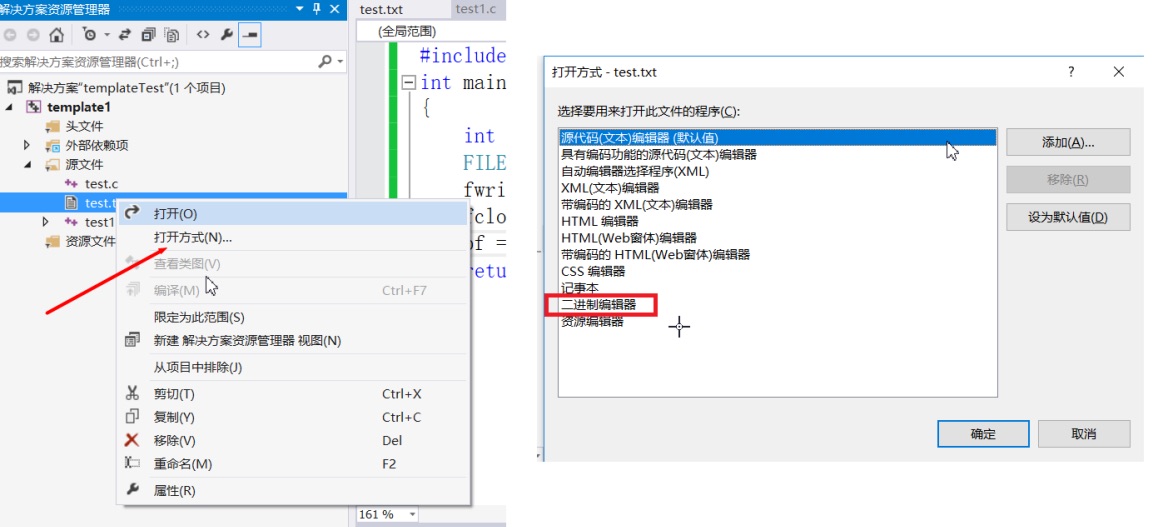Open Solution Explorer window position dropdown arrow

pos(300,9)
